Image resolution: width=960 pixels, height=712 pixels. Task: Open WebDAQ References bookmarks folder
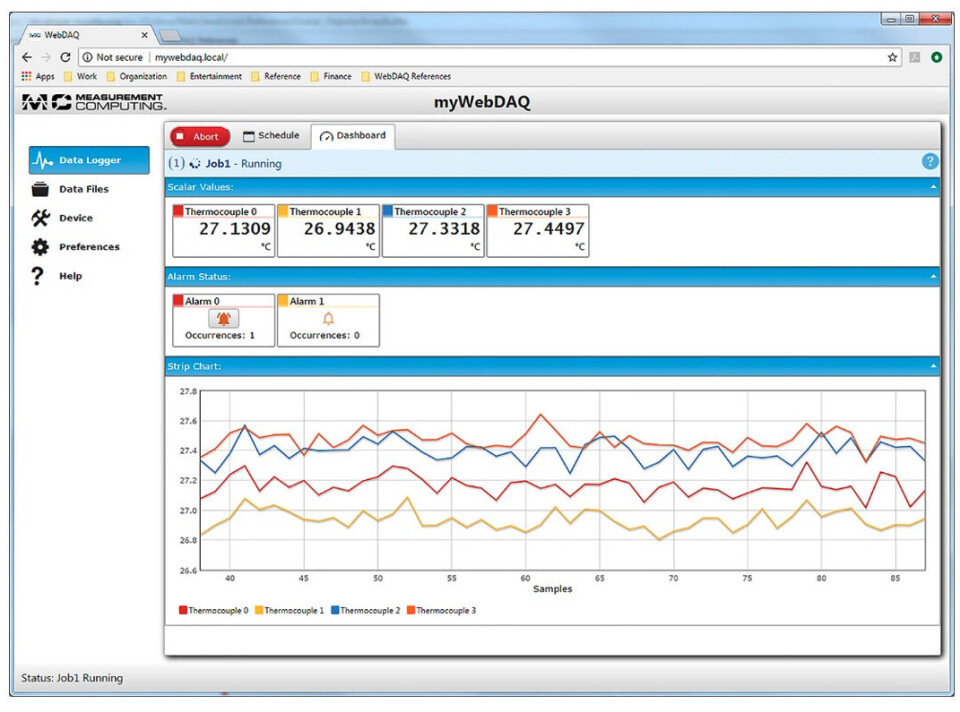click(x=406, y=77)
